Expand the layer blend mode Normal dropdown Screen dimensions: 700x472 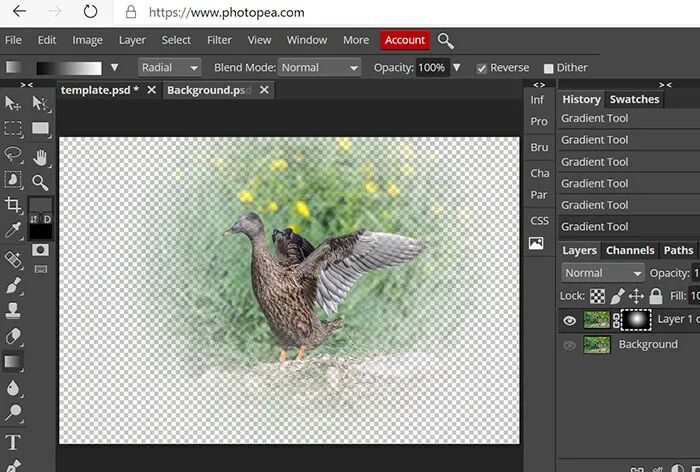pos(603,272)
